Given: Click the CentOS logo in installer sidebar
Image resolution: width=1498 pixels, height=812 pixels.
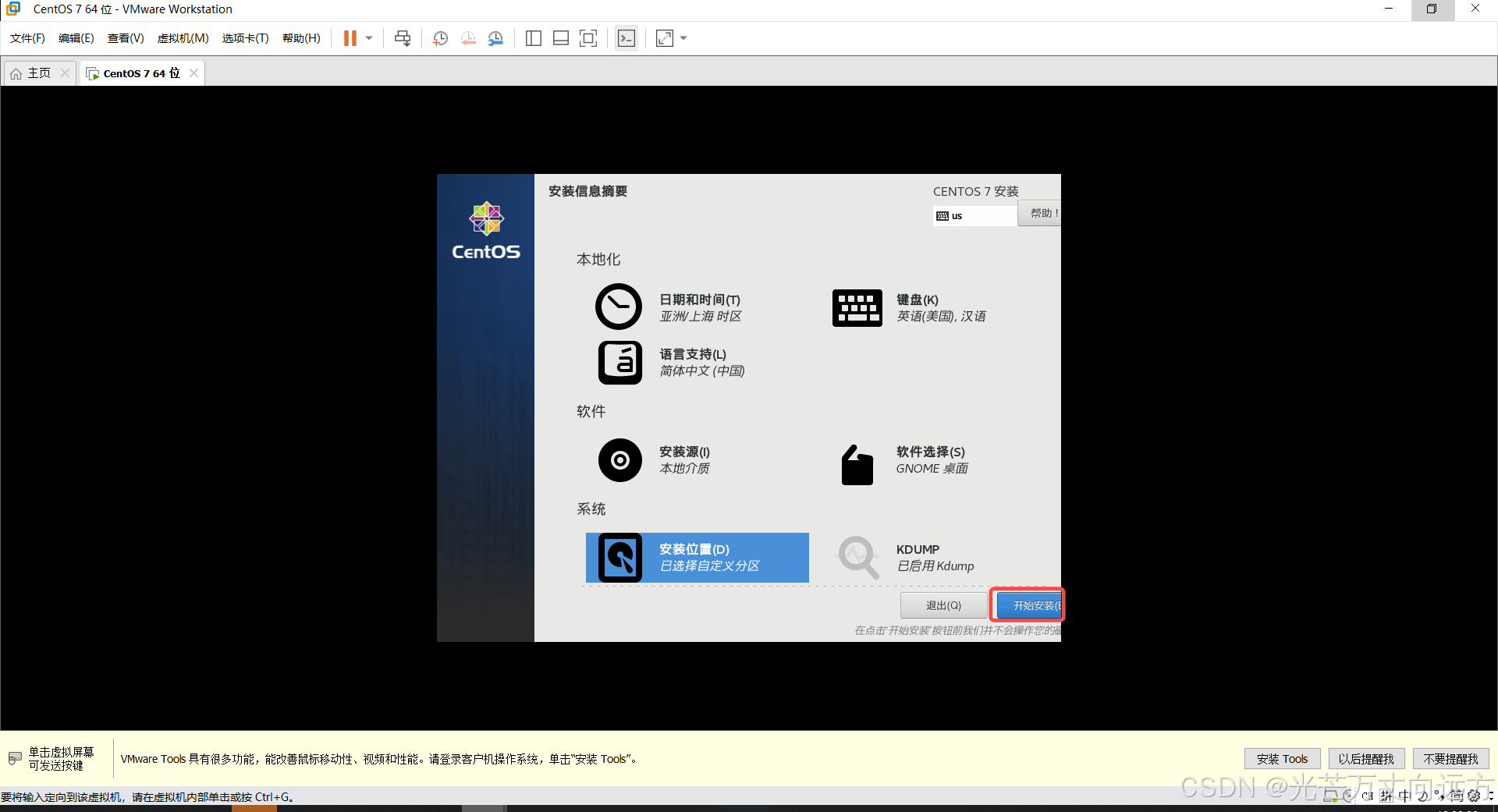Looking at the screenshot, I should pos(486,230).
